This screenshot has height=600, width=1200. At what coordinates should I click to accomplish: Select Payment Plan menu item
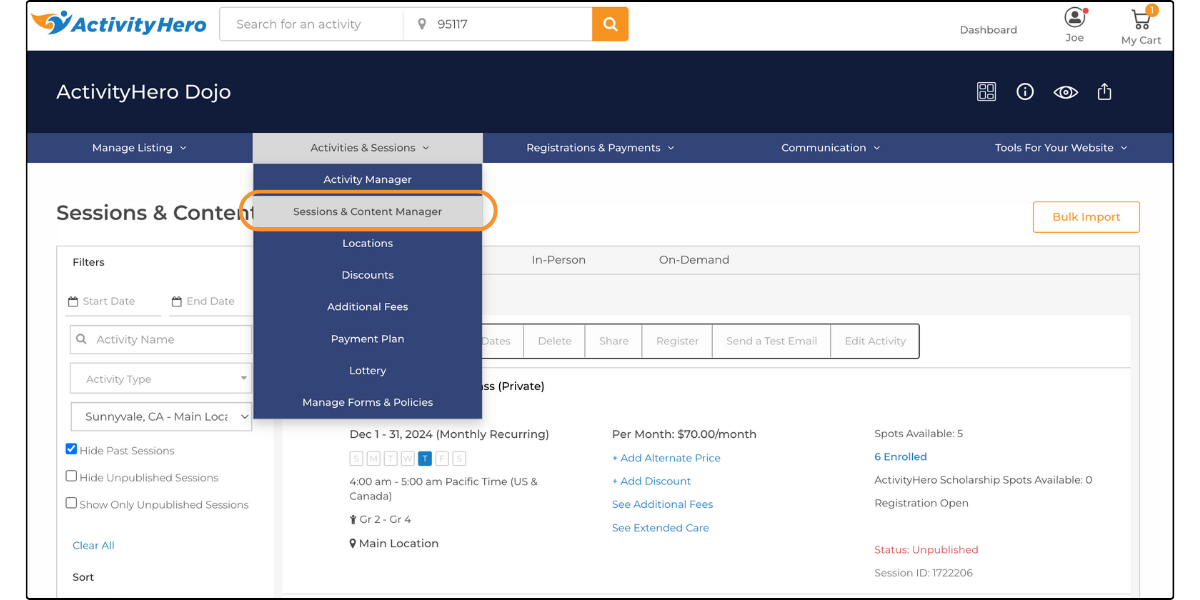tap(368, 339)
